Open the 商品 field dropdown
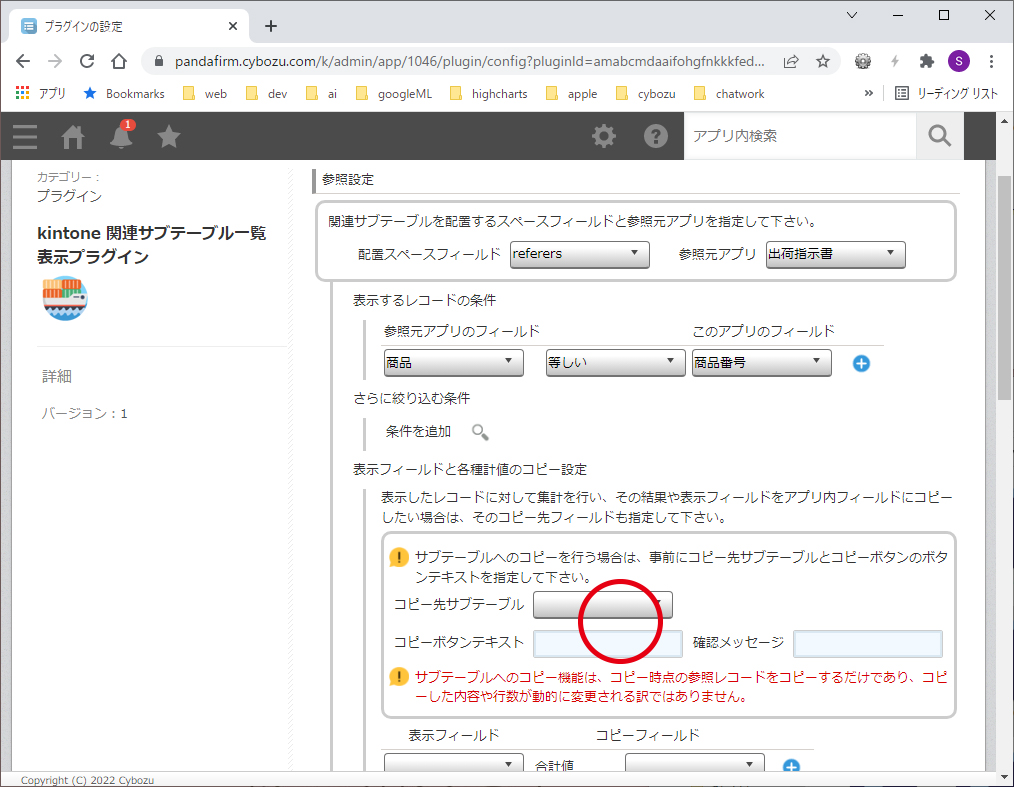This screenshot has width=1014, height=787. 453,363
